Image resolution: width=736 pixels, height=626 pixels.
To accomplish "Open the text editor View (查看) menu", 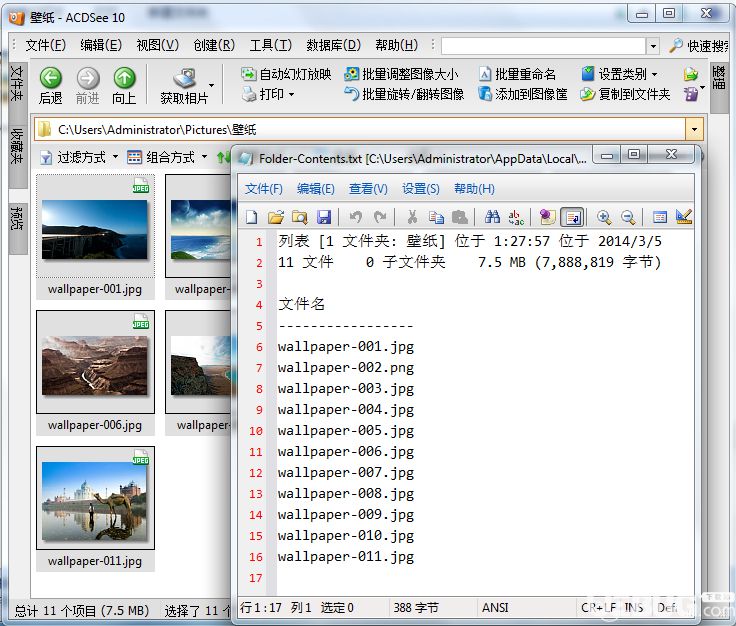I will pos(368,189).
